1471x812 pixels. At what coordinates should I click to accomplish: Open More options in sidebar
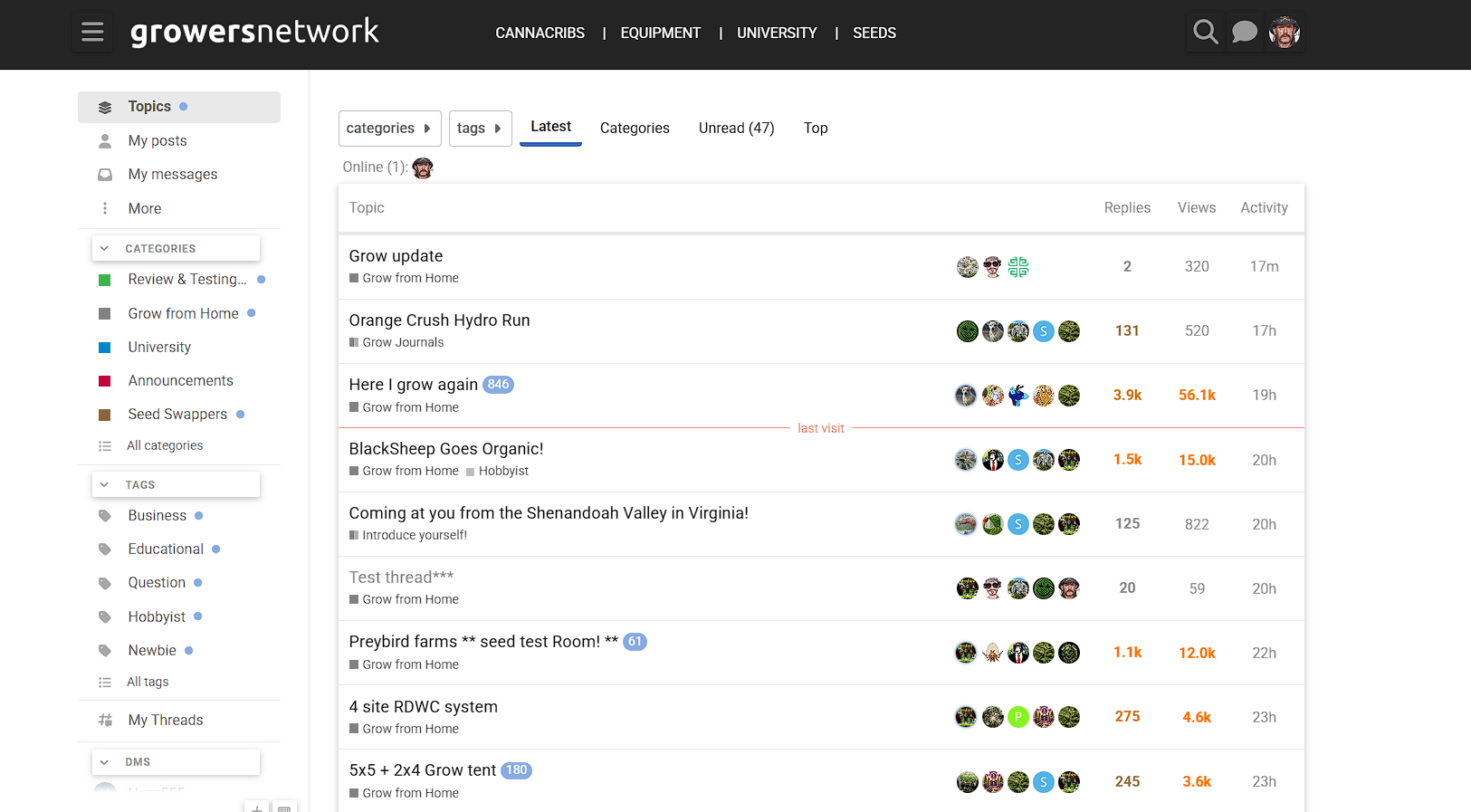[x=144, y=209]
